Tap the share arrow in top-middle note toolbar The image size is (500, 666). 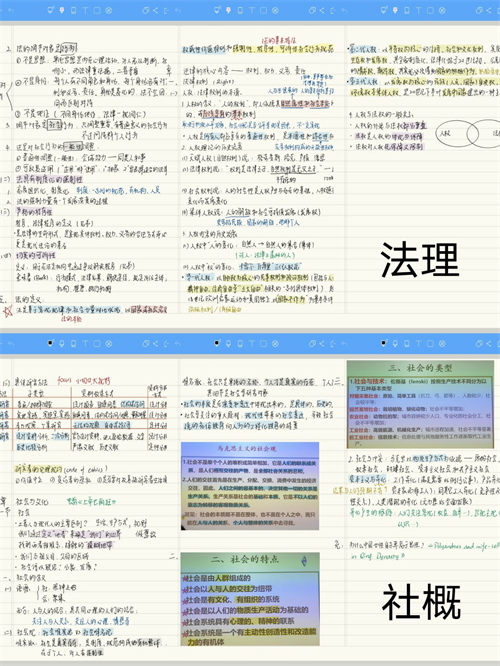click(x=322, y=10)
